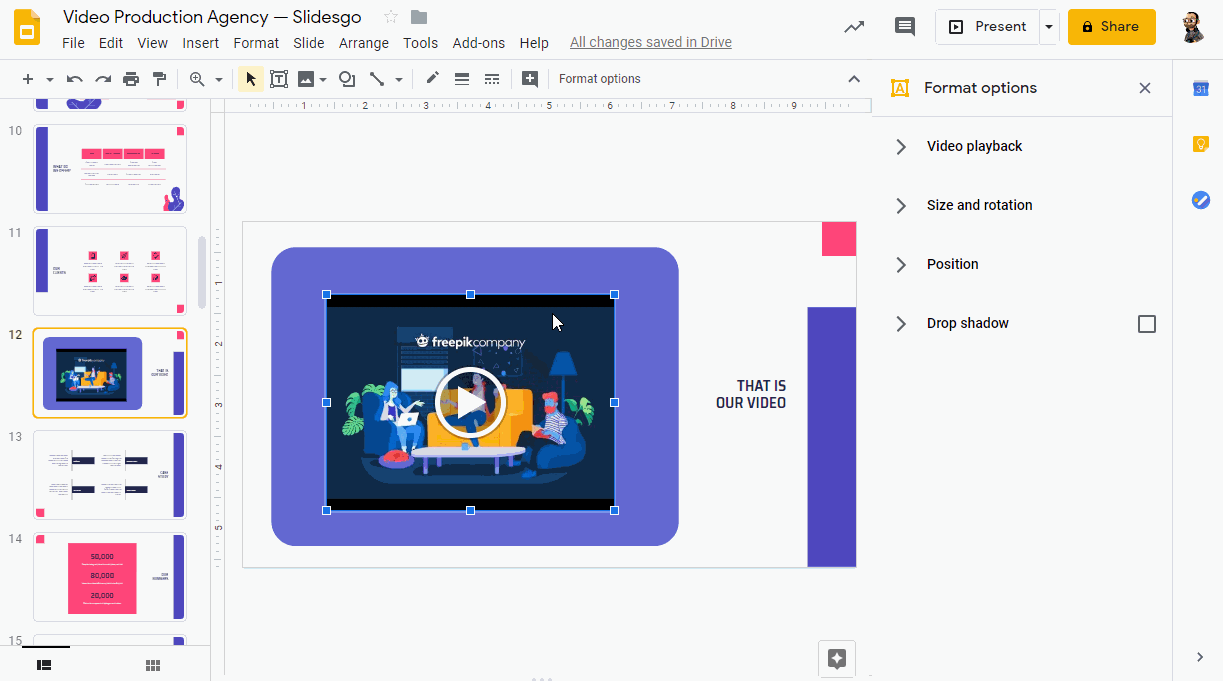Add a new slide with the plus icon
1223x681 pixels.
[28, 79]
